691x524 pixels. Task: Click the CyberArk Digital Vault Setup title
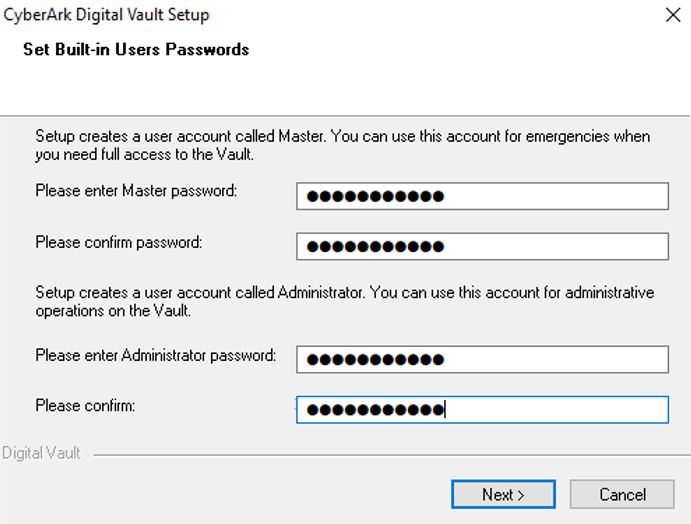pos(106,15)
